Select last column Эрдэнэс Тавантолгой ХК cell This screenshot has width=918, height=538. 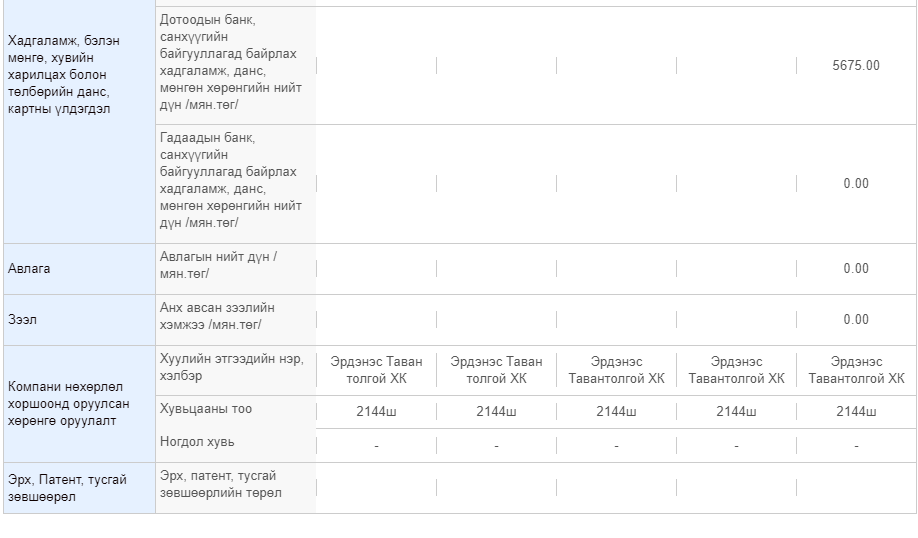click(x=856, y=370)
